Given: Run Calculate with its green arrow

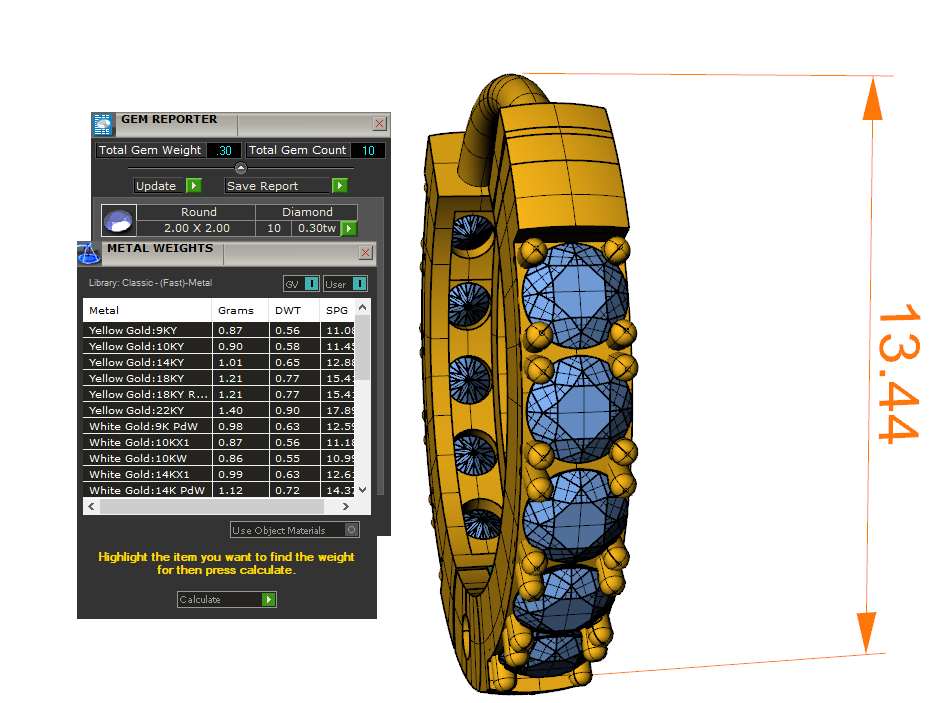Looking at the screenshot, I should 268,600.
